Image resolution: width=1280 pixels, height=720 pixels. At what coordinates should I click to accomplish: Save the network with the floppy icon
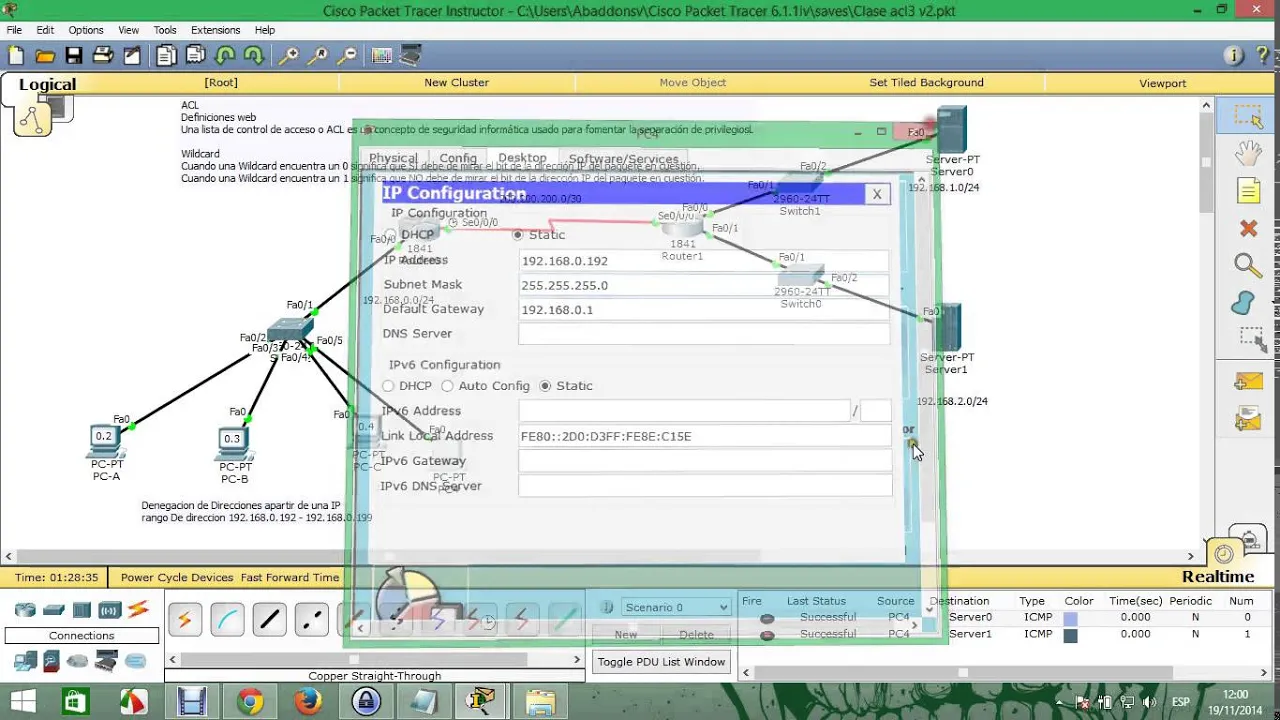pyautogui.click(x=74, y=56)
